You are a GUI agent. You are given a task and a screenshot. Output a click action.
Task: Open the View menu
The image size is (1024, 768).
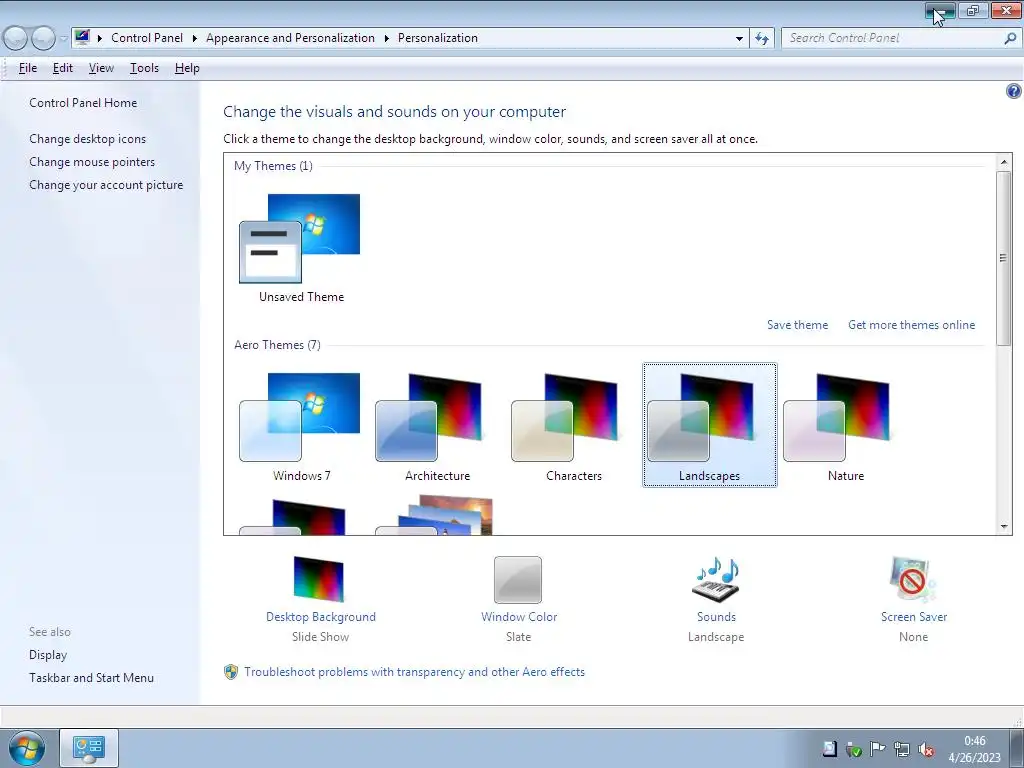[x=101, y=68]
